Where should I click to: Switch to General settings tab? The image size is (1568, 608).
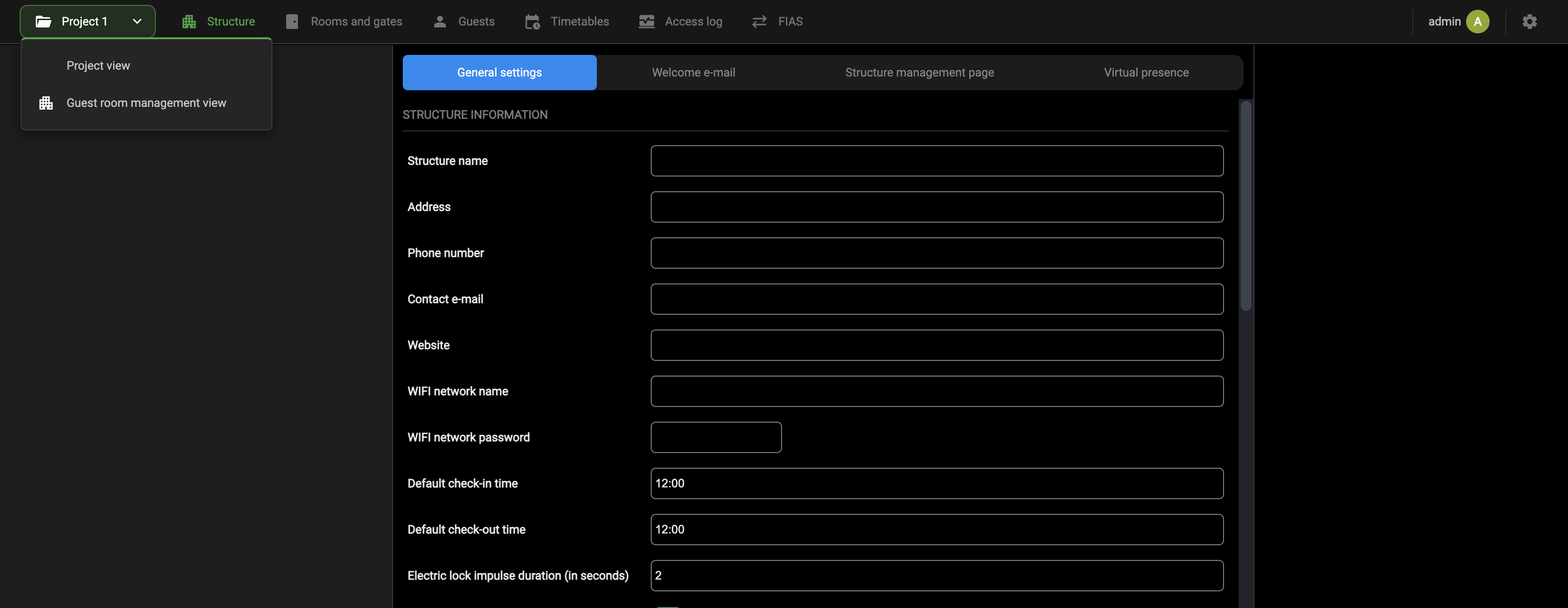coord(499,73)
